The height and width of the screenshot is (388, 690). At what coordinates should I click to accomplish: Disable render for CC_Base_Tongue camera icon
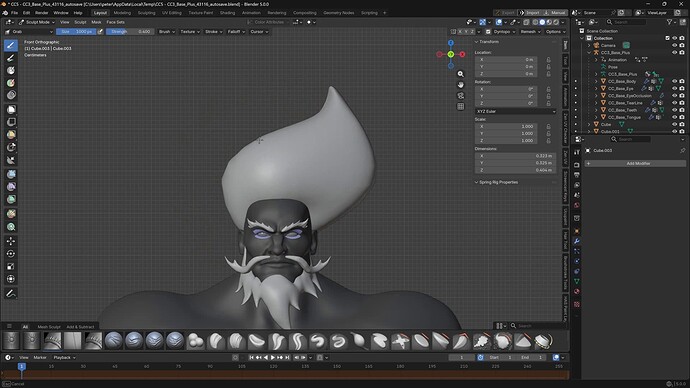tap(682, 117)
